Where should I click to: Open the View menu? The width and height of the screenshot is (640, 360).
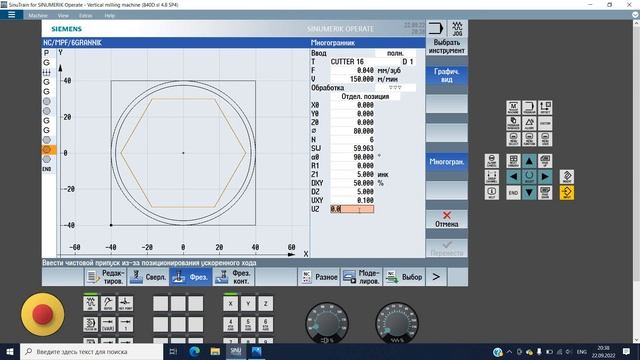click(x=63, y=16)
